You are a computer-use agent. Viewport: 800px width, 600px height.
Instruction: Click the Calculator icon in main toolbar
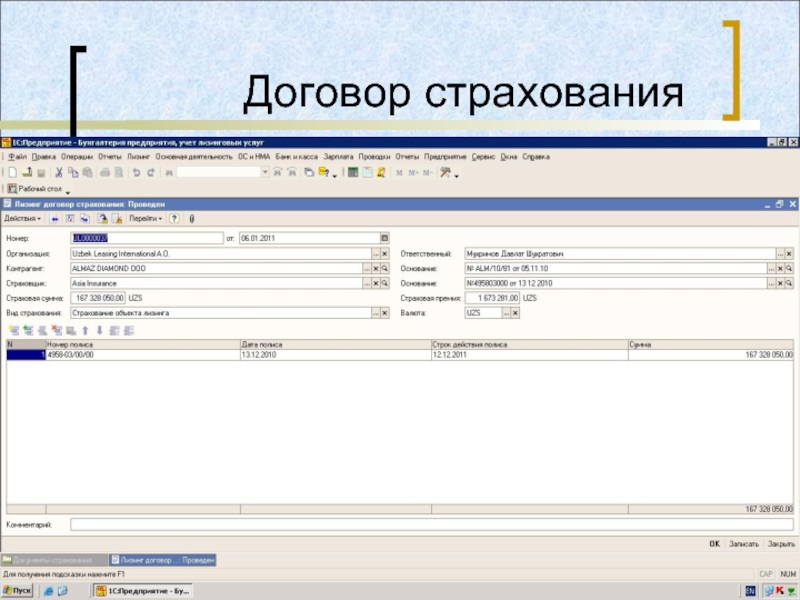pos(353,172)
